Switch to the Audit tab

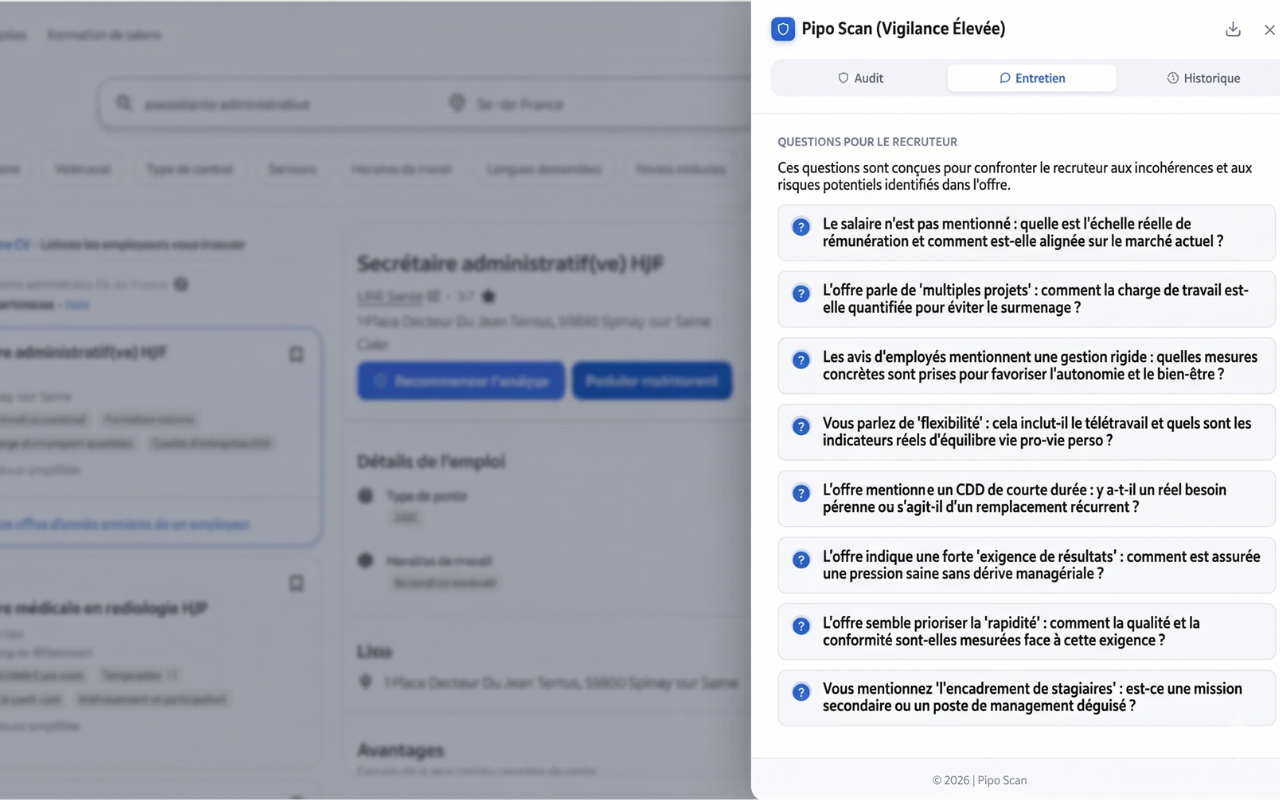click(860, 78)
